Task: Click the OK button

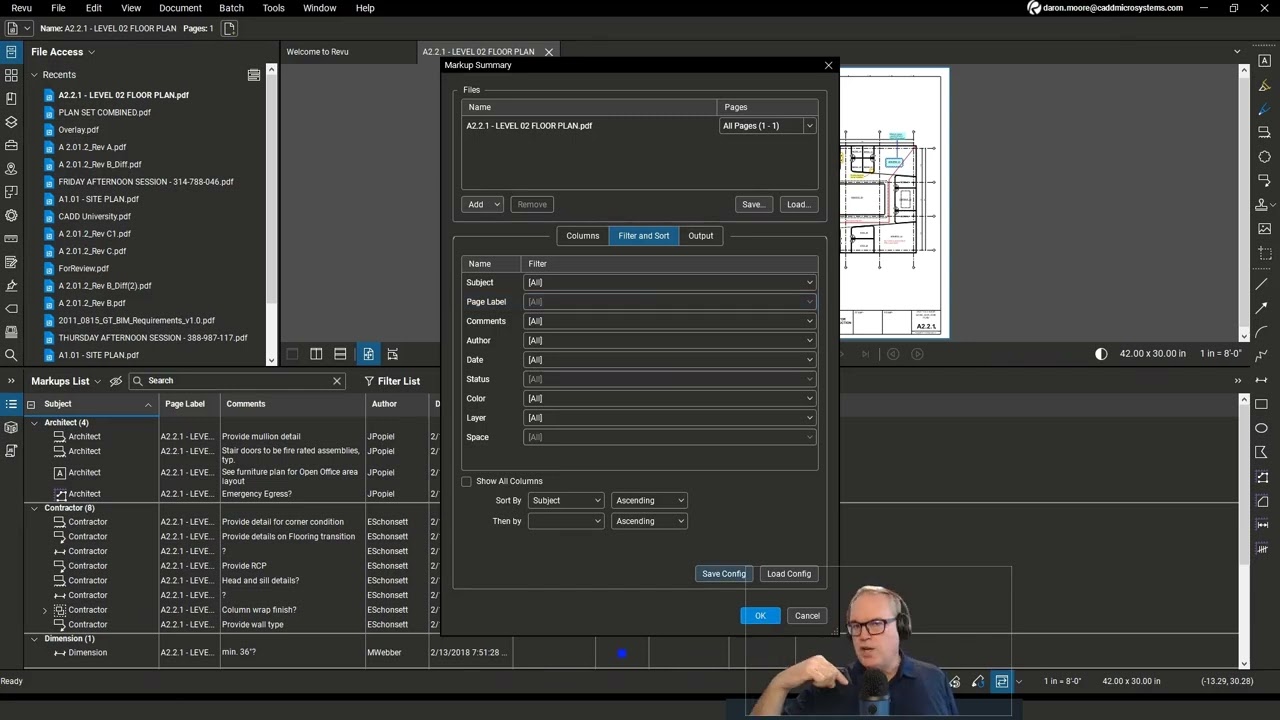Action: tap(760, 616)
